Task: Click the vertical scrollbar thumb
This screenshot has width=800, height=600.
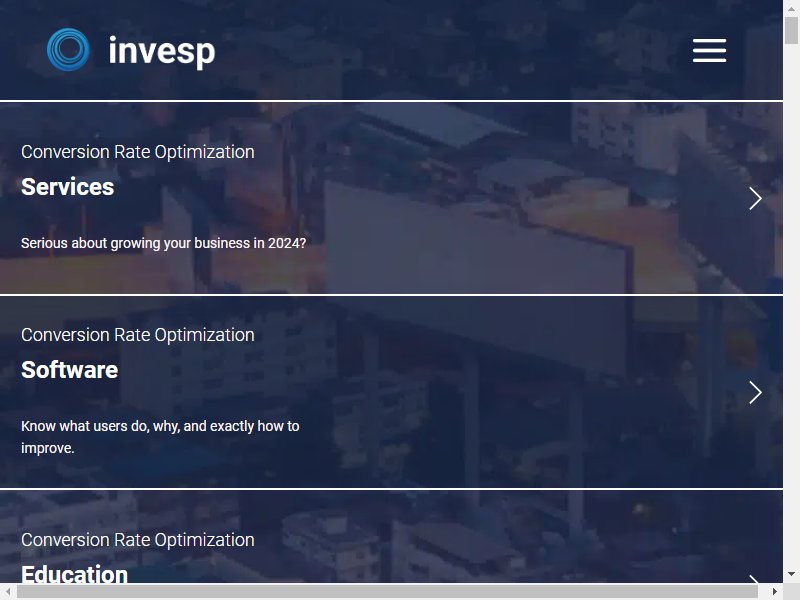Action: (x=791, y=31)
